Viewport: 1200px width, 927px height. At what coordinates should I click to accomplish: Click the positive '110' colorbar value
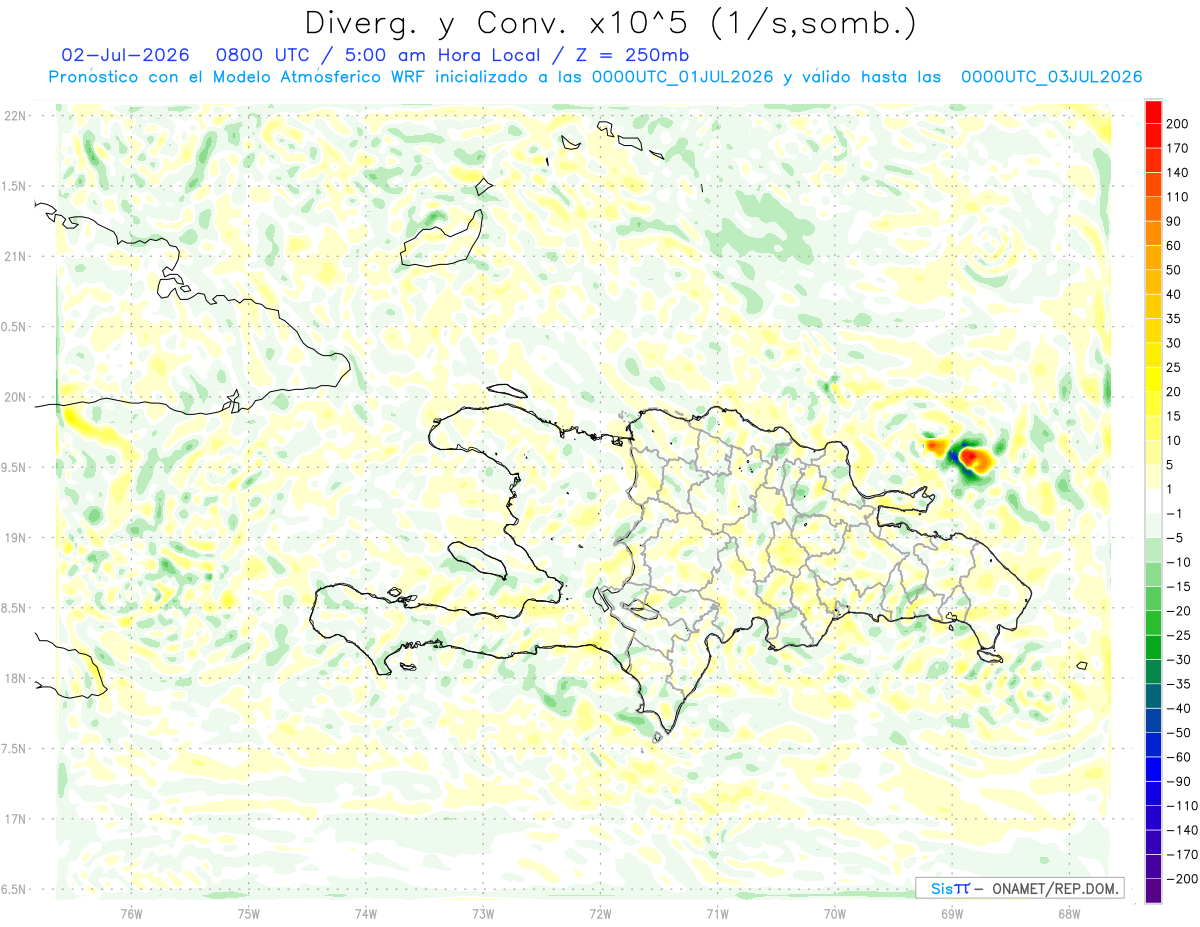(x=1179, y=197)
